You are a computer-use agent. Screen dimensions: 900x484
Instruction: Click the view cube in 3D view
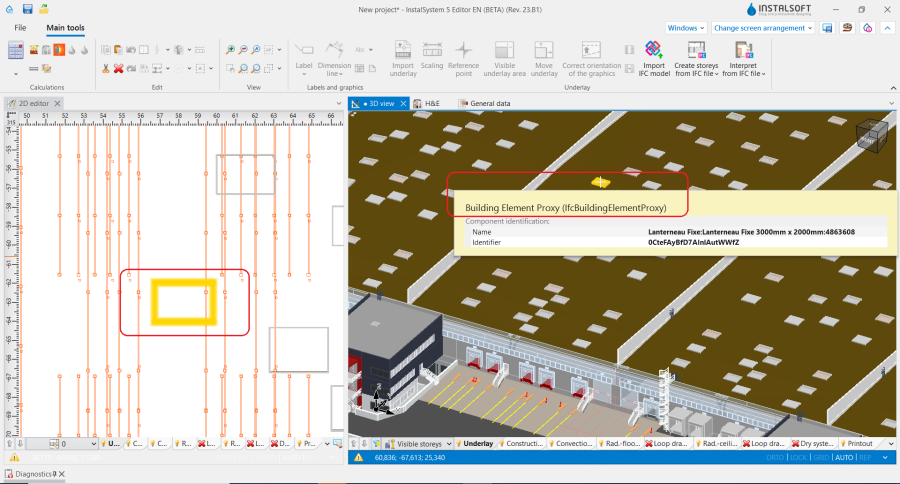(x=871, y=137)
